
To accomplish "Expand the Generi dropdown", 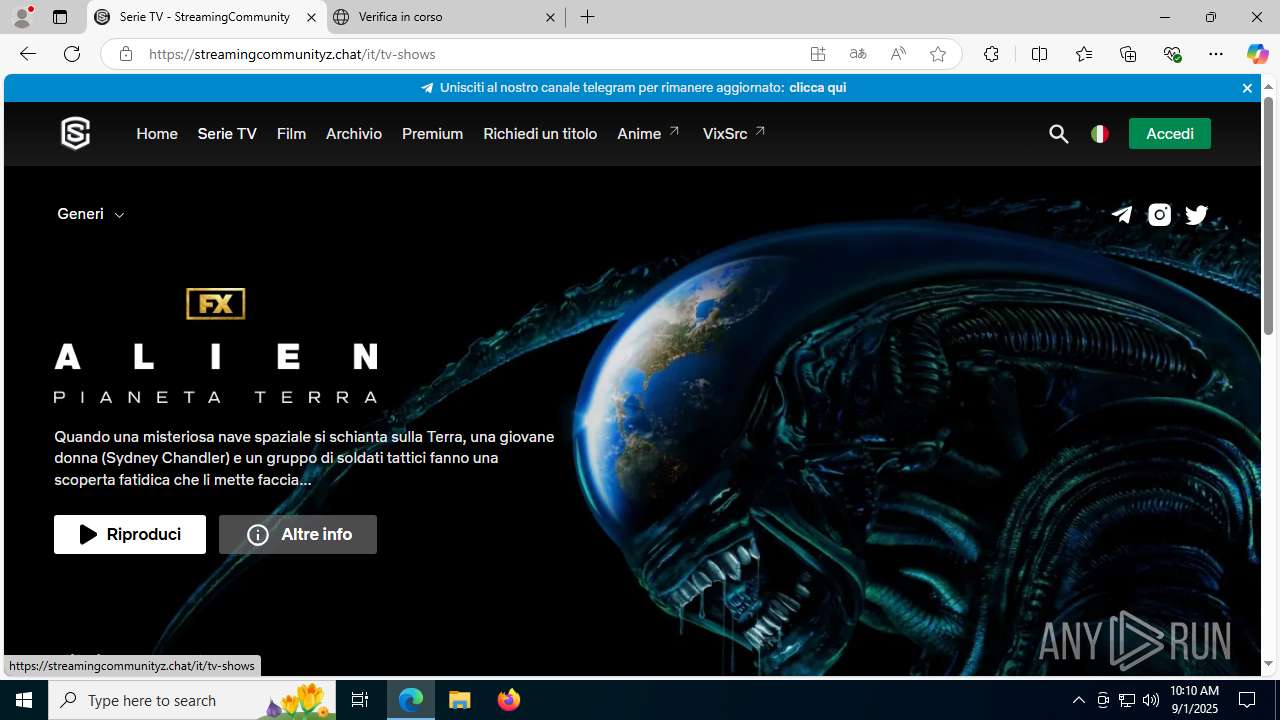I will [91, 214].
